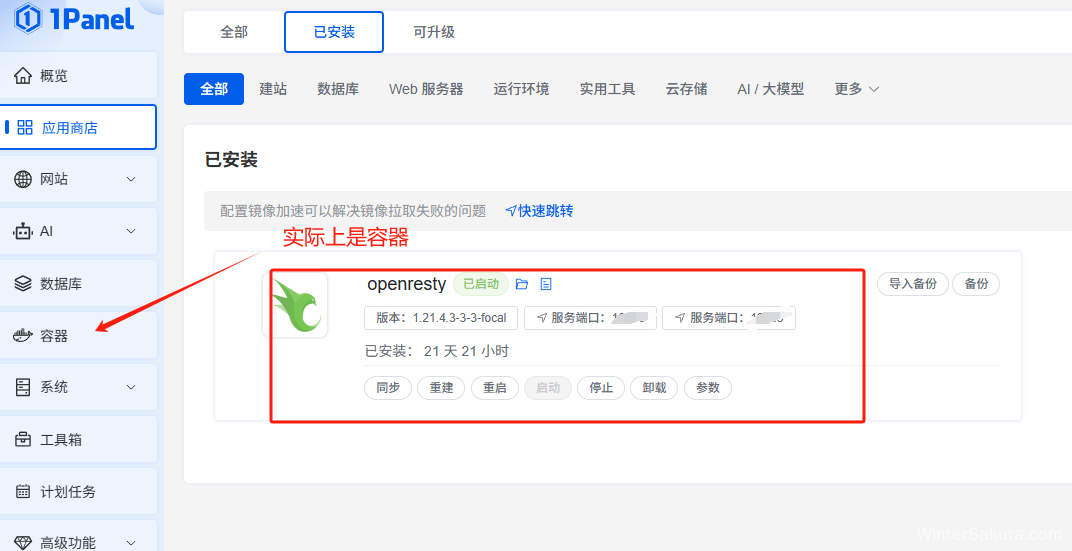This screenshot has width=1072, height=551.
Task: Click the diamond icon beside 高级功能
Action: coord(23,543)
